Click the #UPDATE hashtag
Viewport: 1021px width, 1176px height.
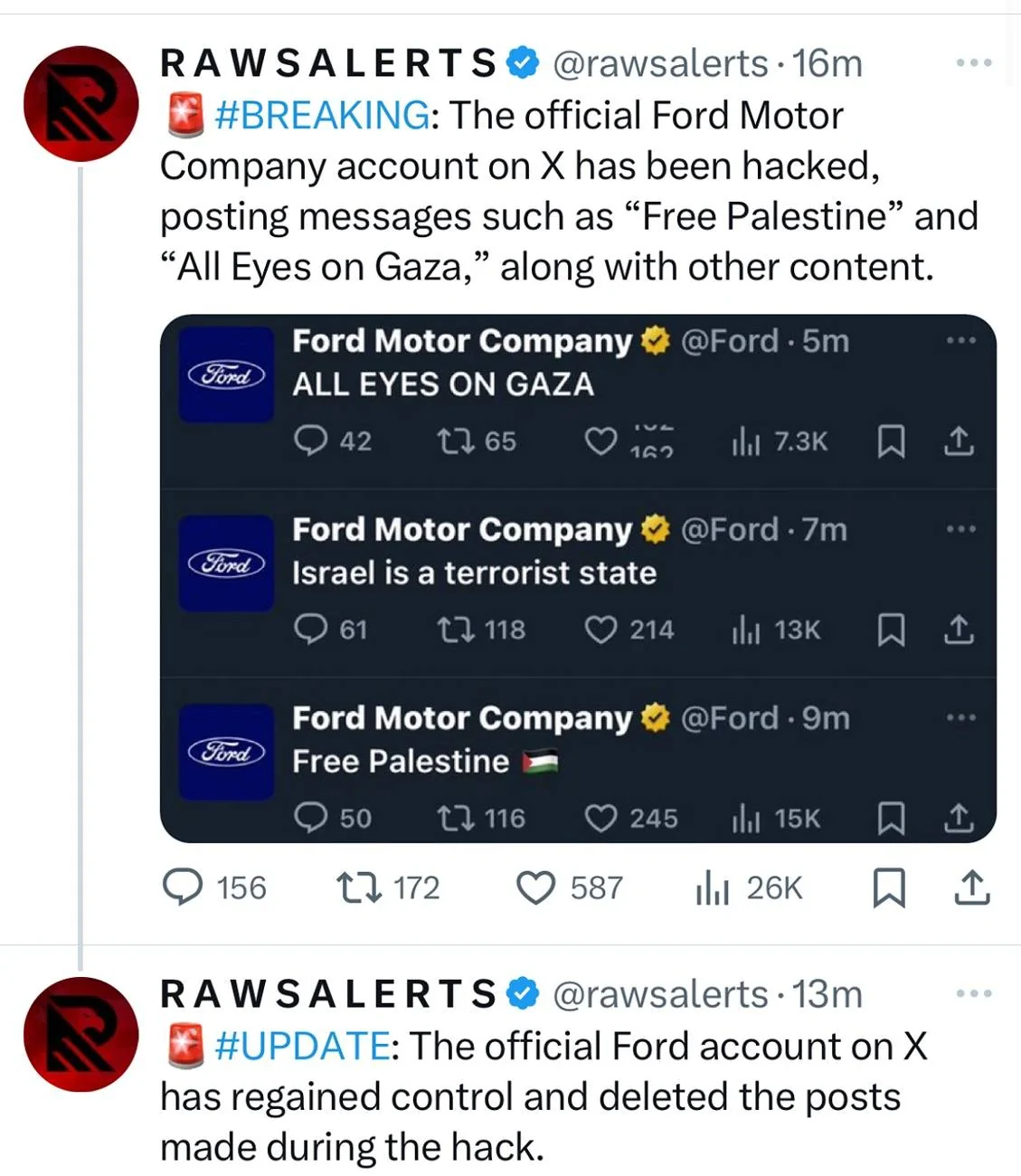(302, 1046)
